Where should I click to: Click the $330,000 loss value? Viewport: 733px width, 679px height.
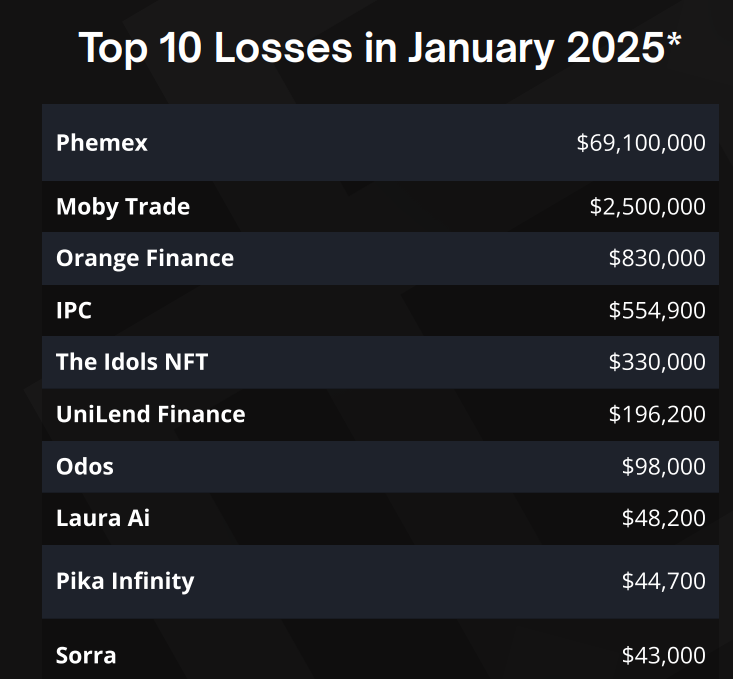(657, 362)
